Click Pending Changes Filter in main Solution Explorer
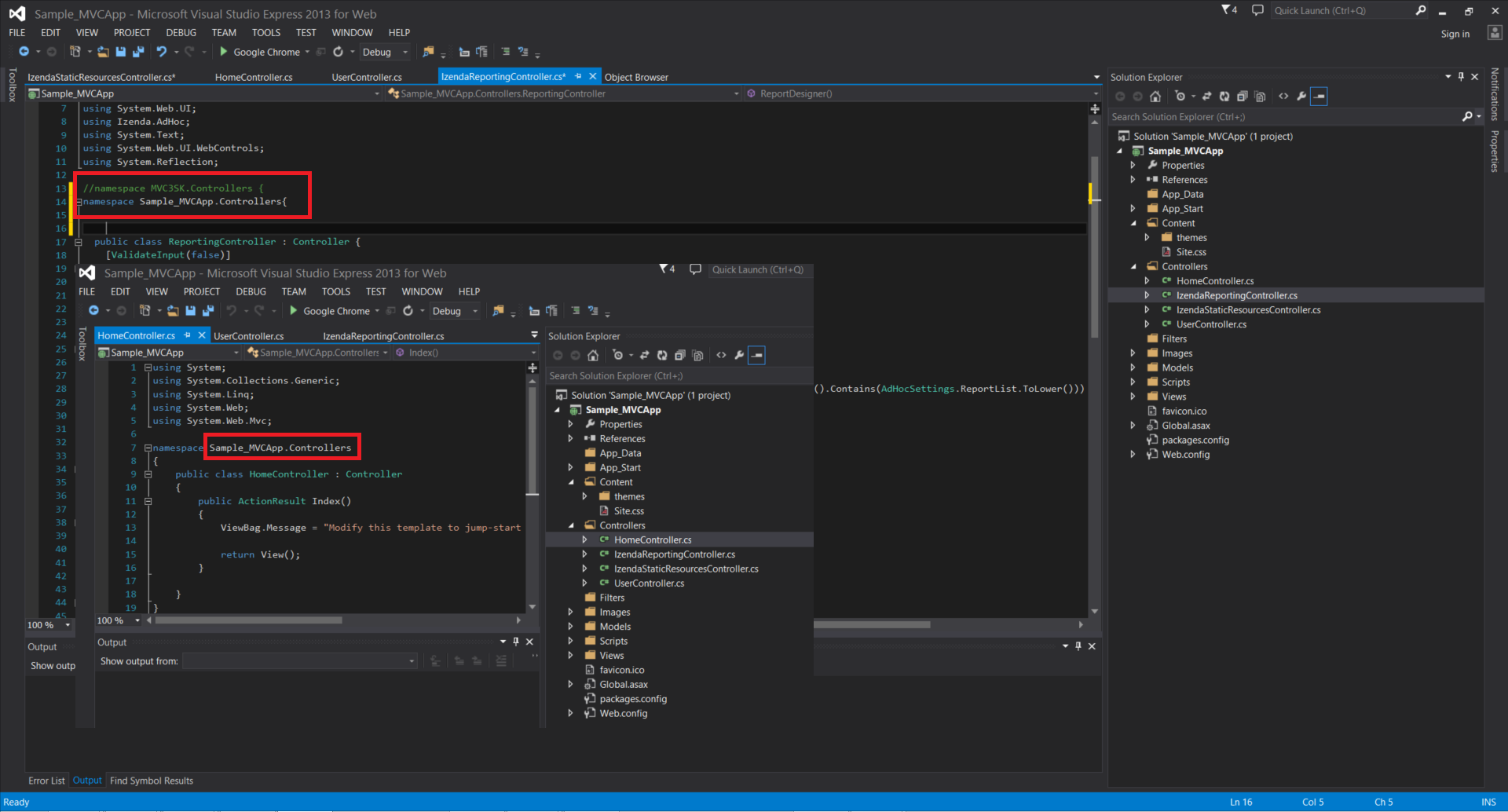This screenshot has width=1508, height=812. [x=1180, y=97]
